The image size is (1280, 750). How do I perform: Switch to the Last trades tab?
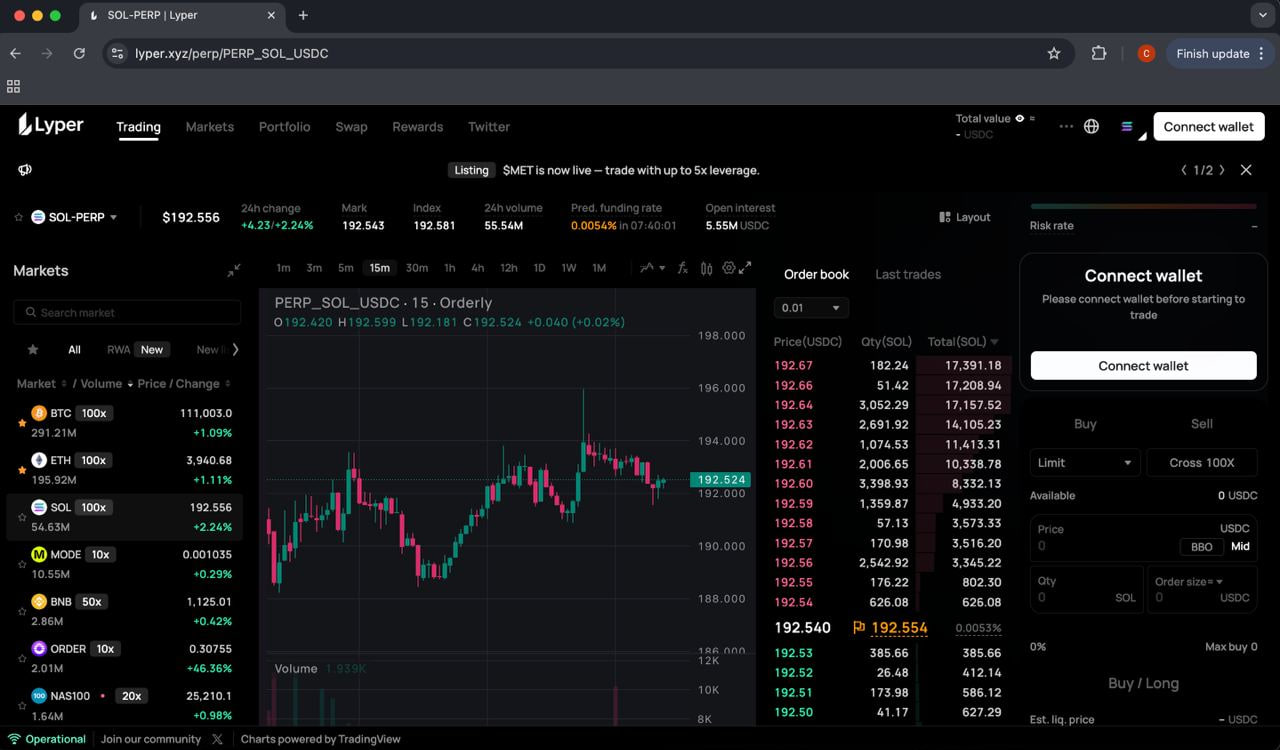click(x=908, y=274)
